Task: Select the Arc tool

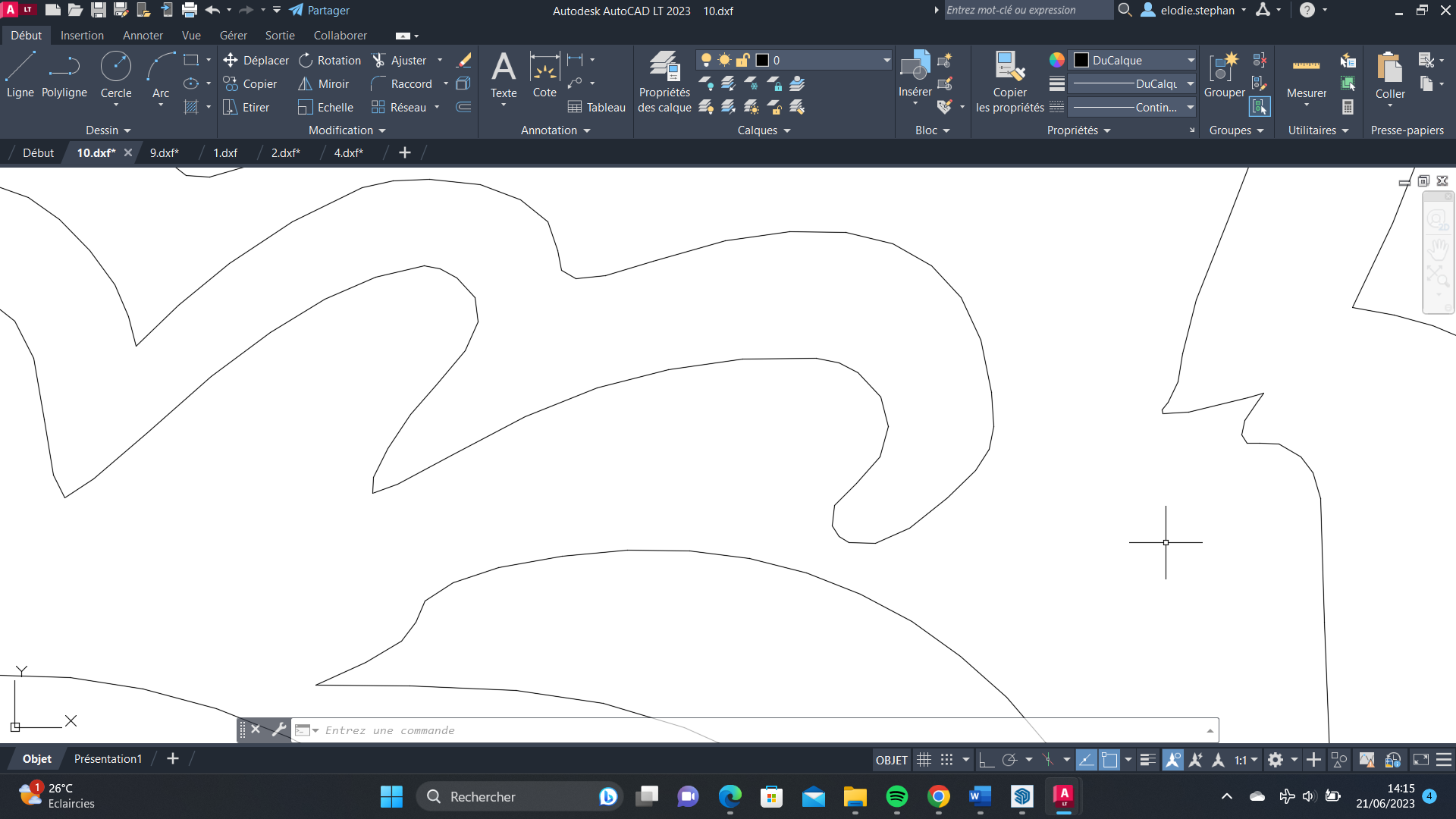Action: (161, 76)
